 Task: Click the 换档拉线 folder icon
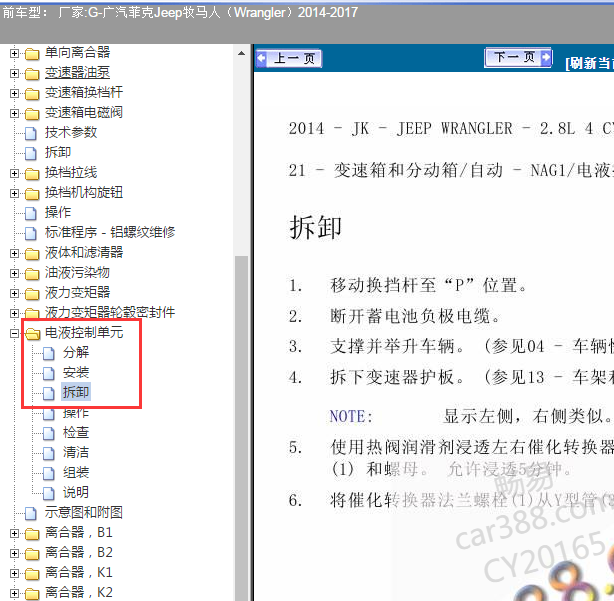(x=32, y=173)
